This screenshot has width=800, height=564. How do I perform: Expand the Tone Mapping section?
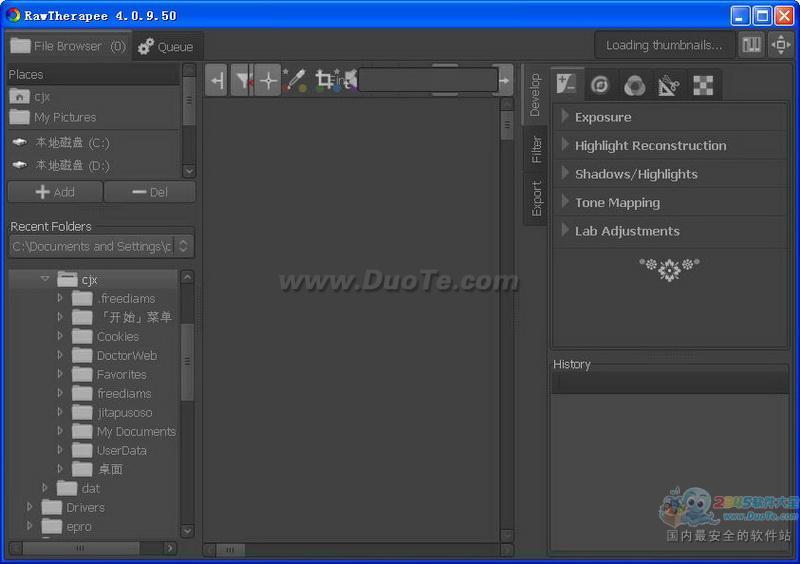point(616,202)
